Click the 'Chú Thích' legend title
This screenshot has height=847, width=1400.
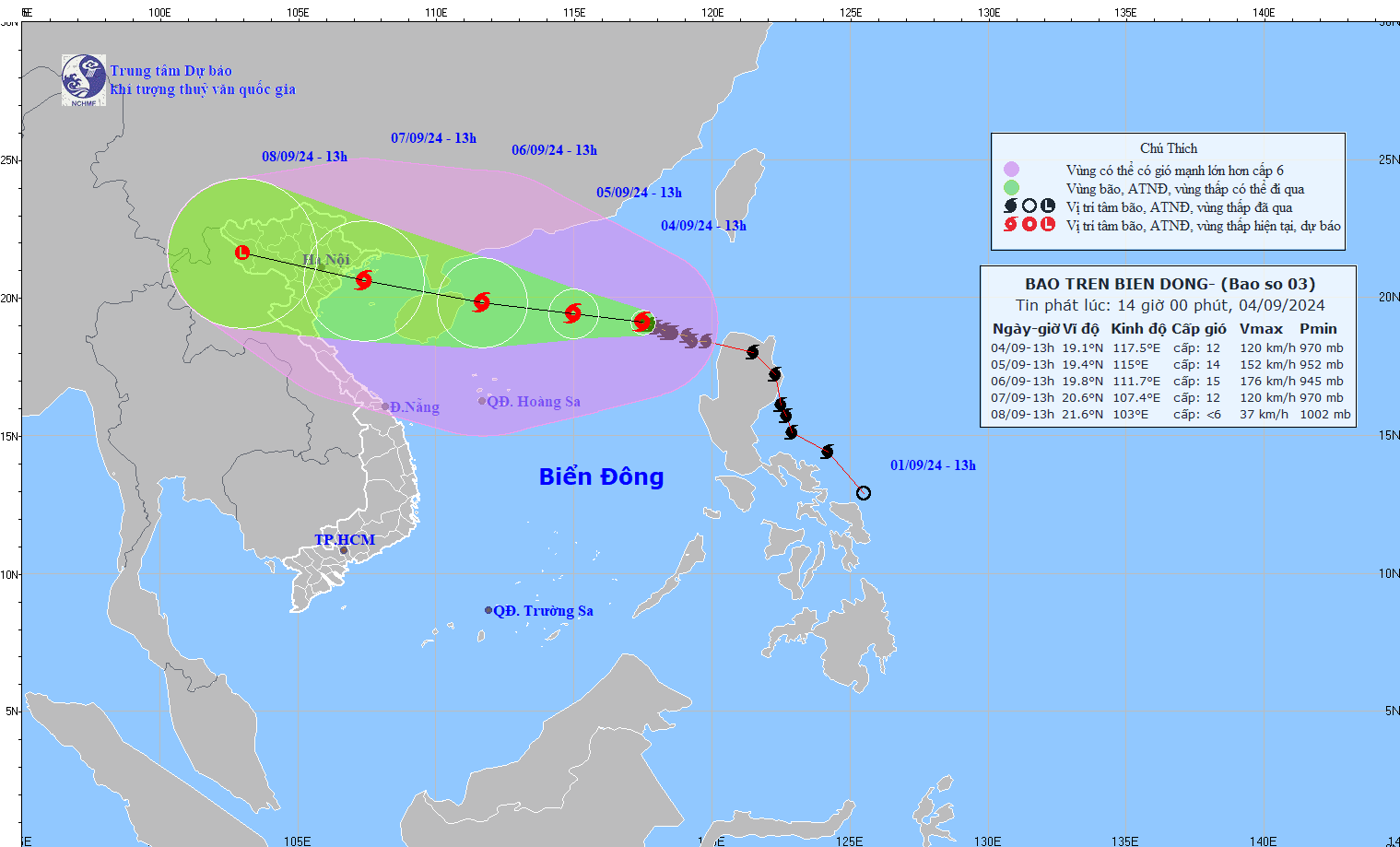(1169, 148)
